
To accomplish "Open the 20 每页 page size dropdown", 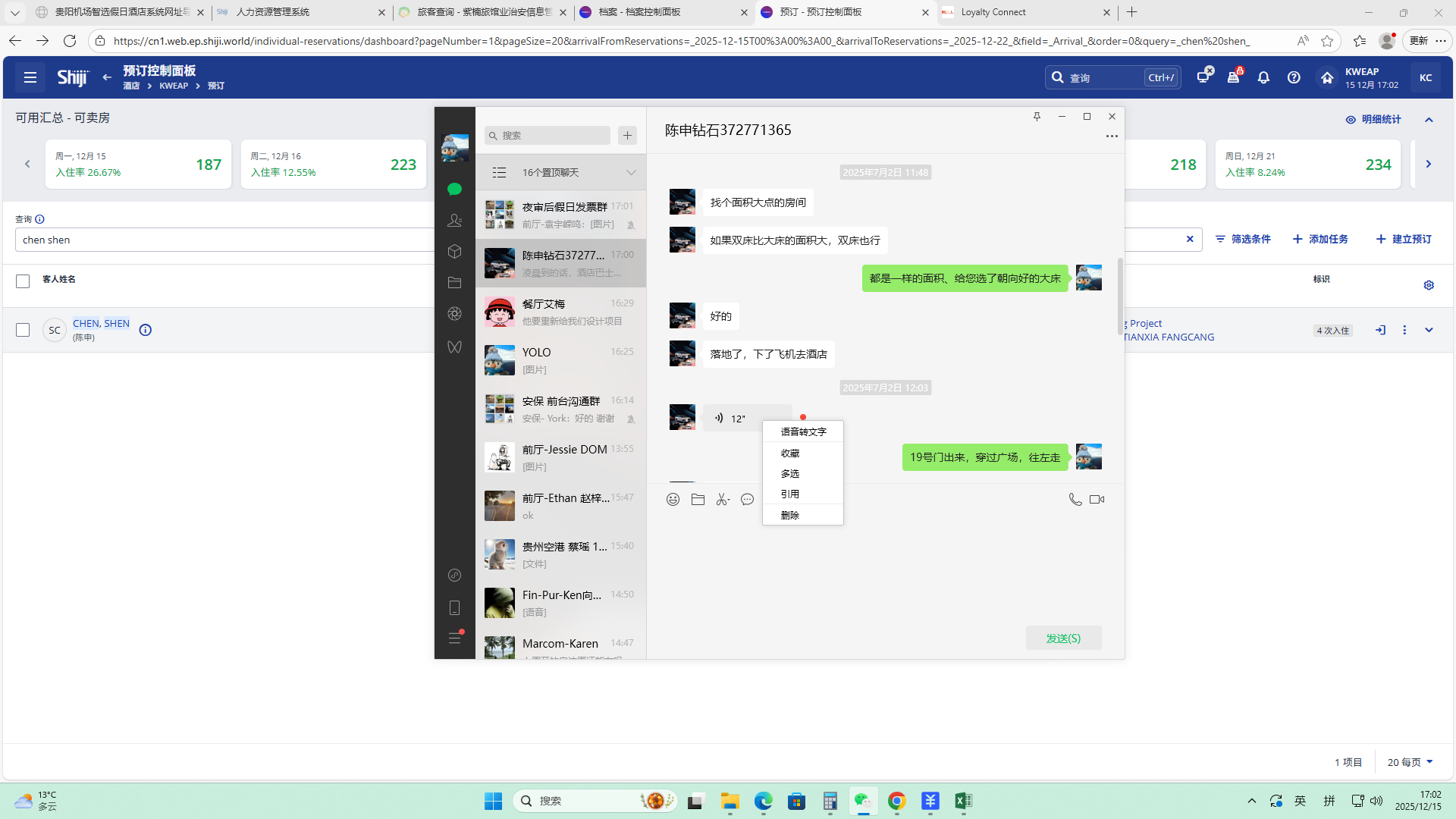I will point(1410,762).
